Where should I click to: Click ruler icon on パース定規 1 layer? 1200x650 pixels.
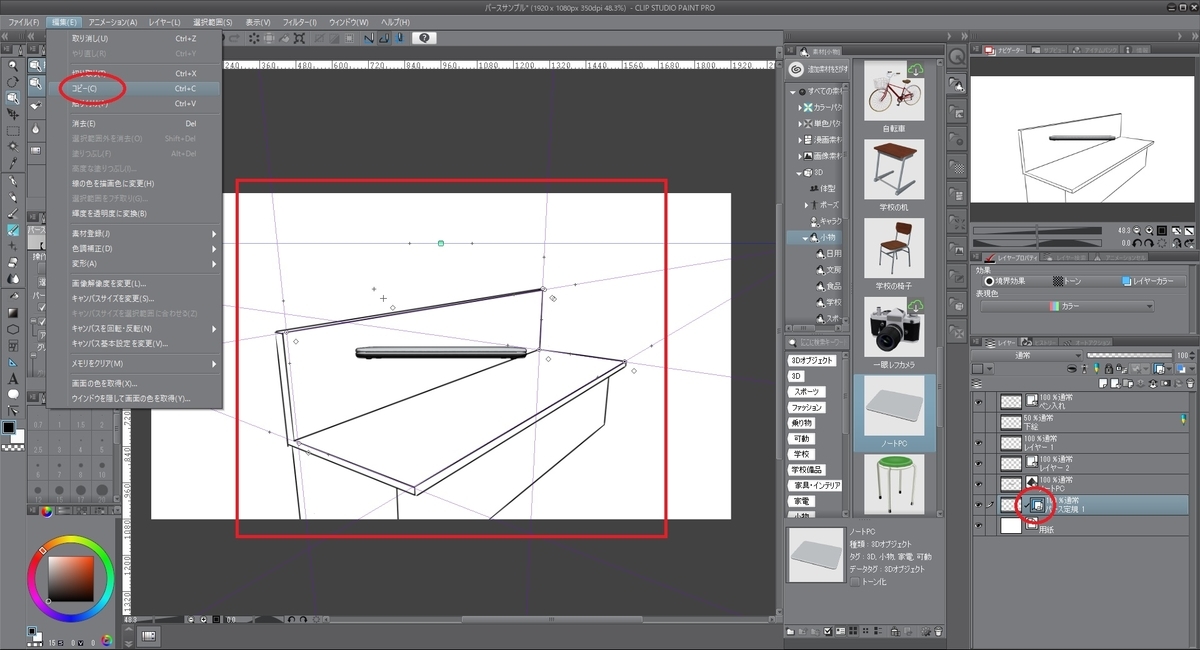click(1038, 506)
